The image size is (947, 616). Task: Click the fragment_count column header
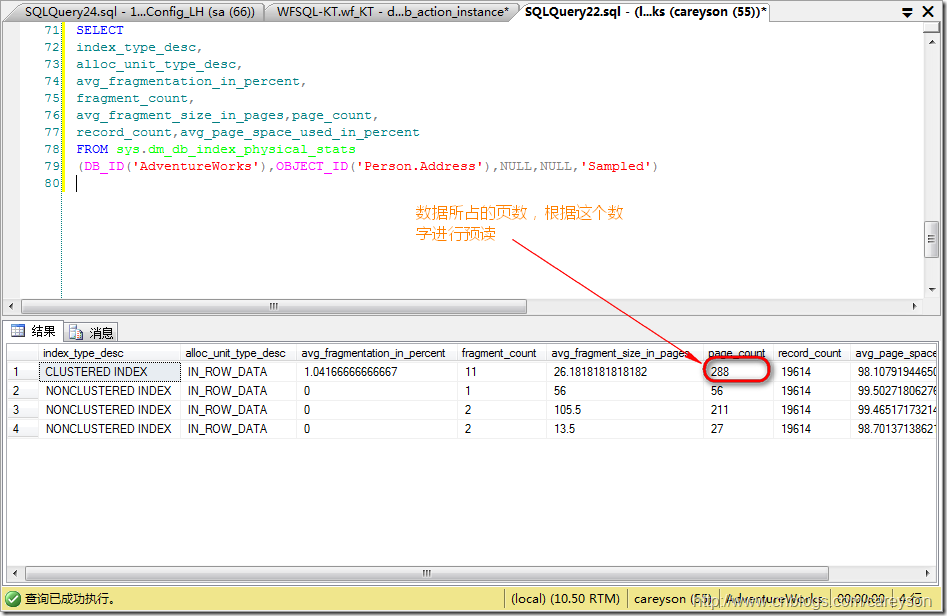pos(501,353)
